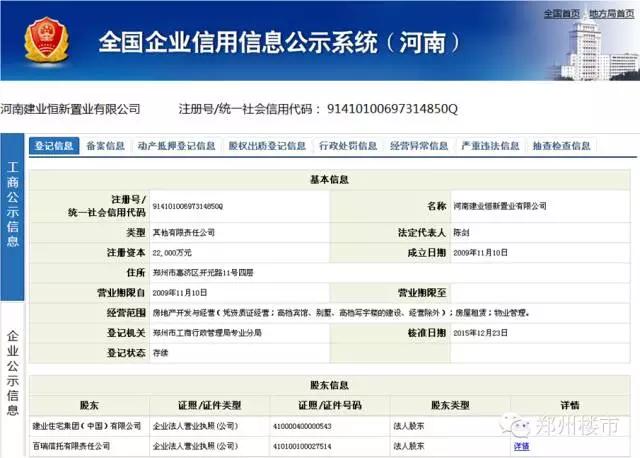Select the 登记信息 tab
Image resolution: width=640 pixels, height=458 pixels.
point(54,146)
